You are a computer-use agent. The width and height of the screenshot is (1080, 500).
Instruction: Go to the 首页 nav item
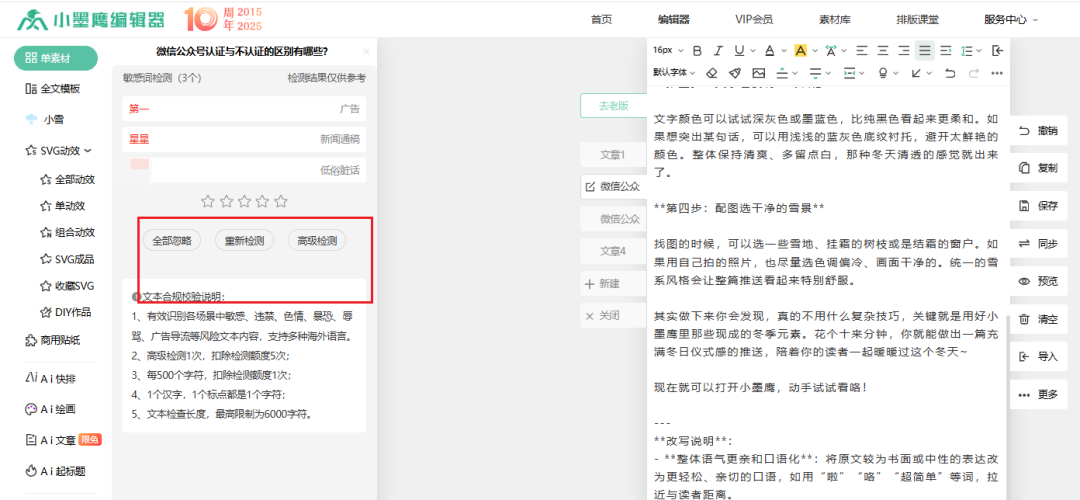click(601, 19)
